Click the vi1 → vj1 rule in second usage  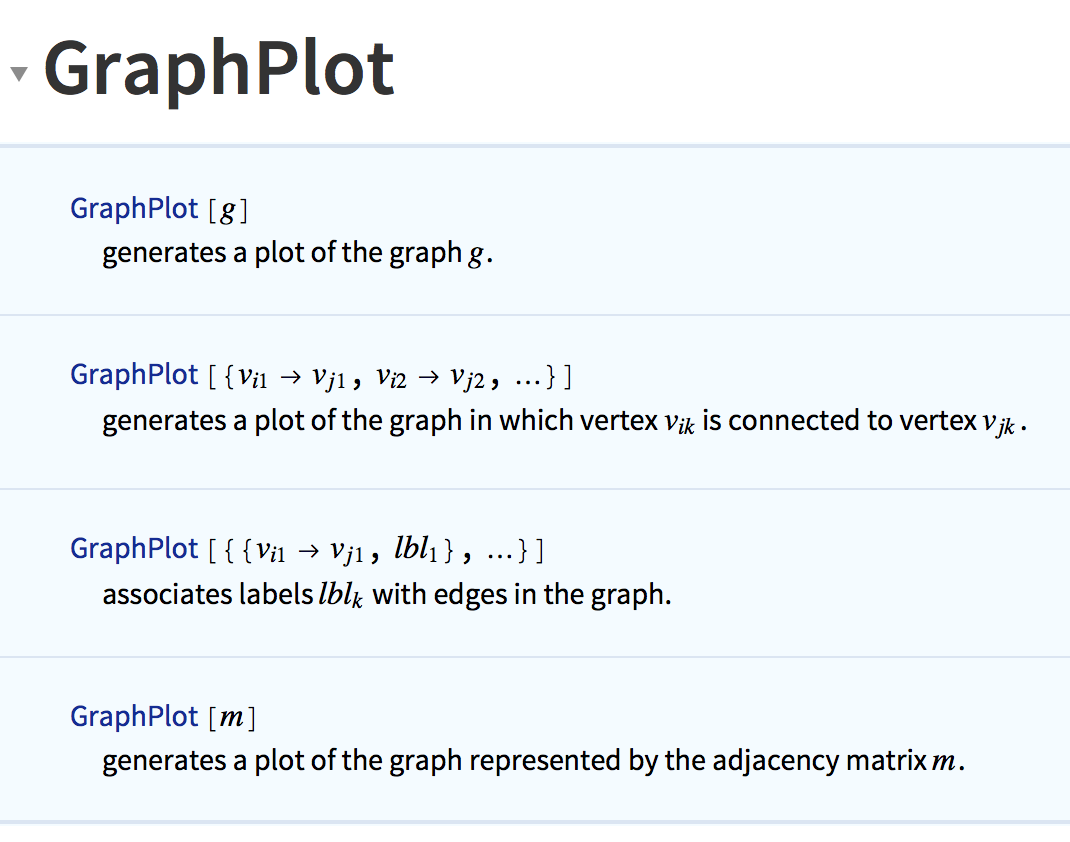point(293,377)
